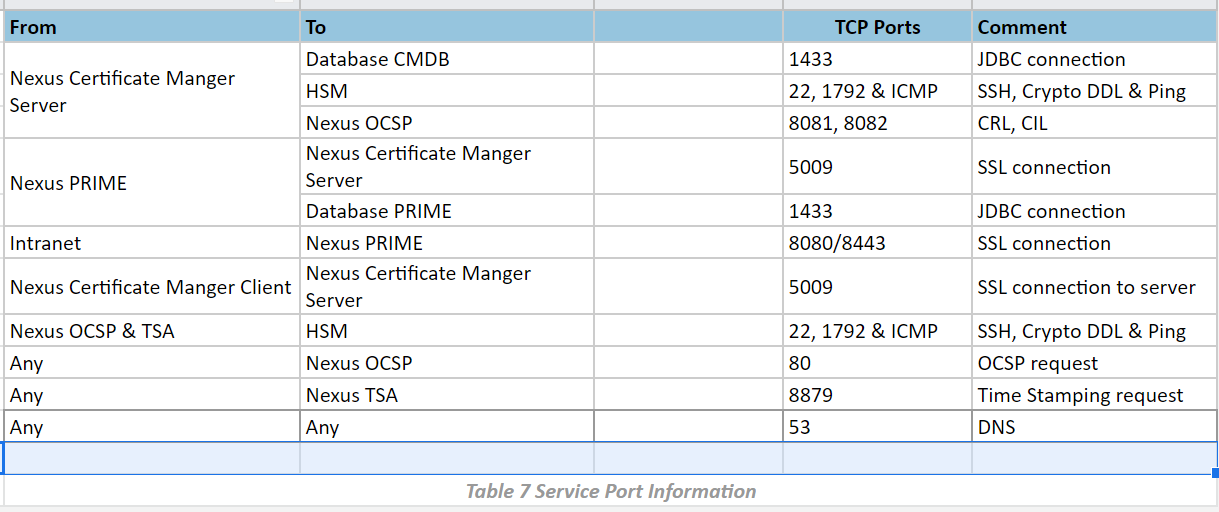Screen dimensions: 1219x512
Task: Click the DNS comment cell
Action: [1094, 427]
